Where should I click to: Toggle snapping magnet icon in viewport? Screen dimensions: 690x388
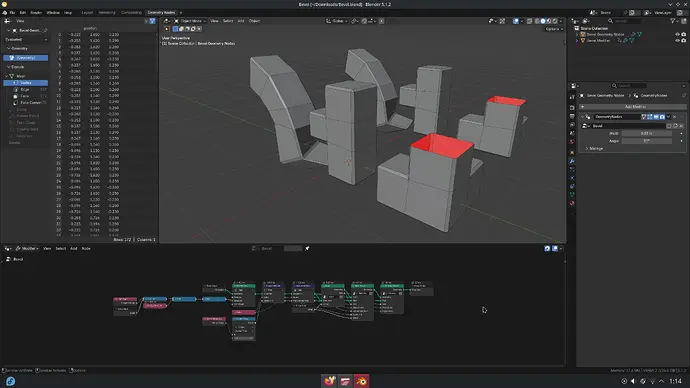(364, 21)
